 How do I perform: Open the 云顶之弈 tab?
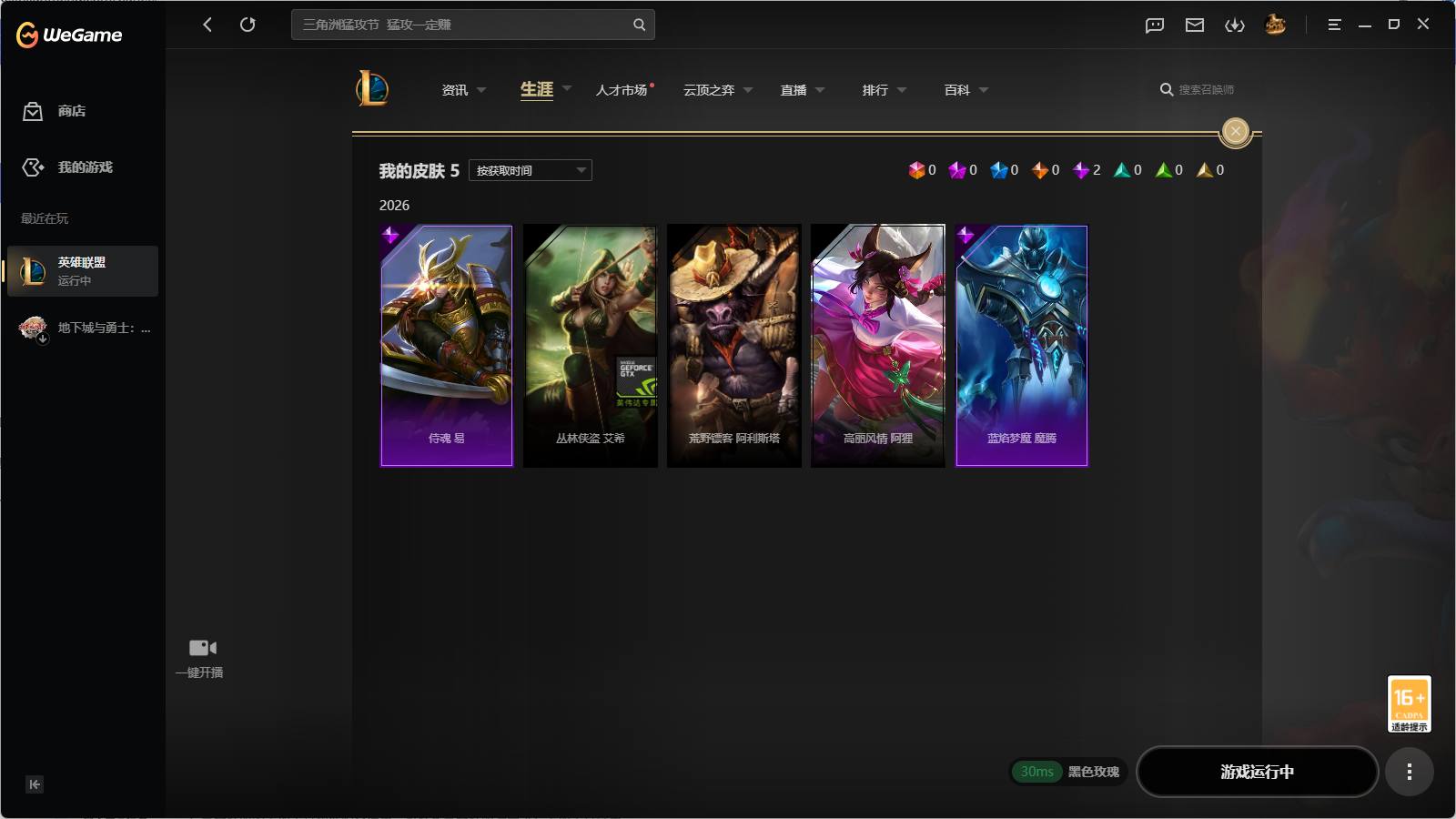coord(709,90)
